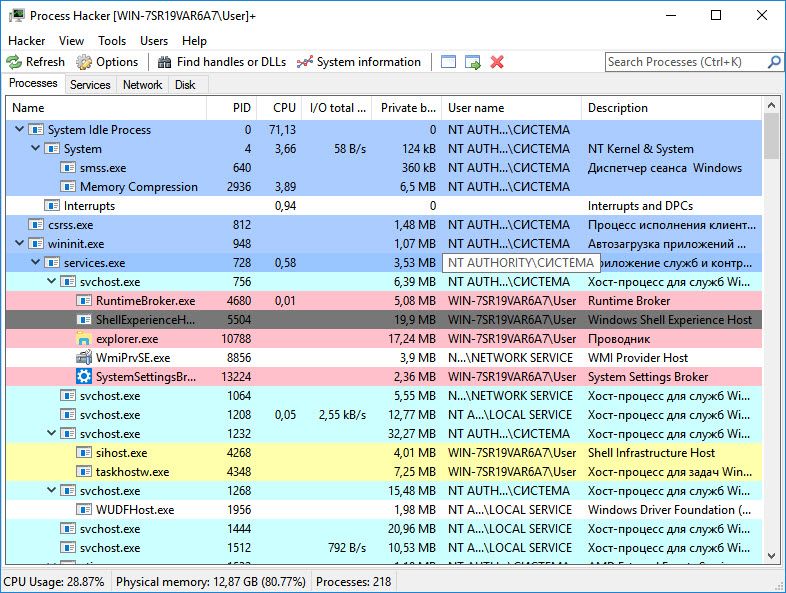Switch to the Network tab
This screenshot has height=593, width=786.
point(142,85)
